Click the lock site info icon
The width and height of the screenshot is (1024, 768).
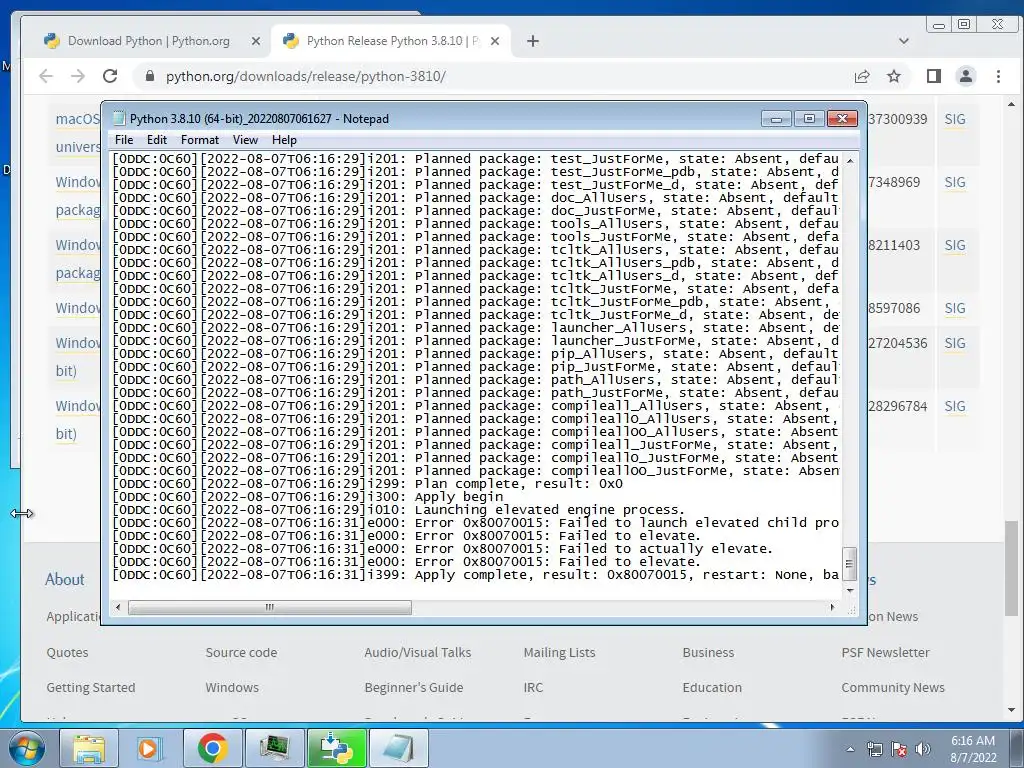150,76
